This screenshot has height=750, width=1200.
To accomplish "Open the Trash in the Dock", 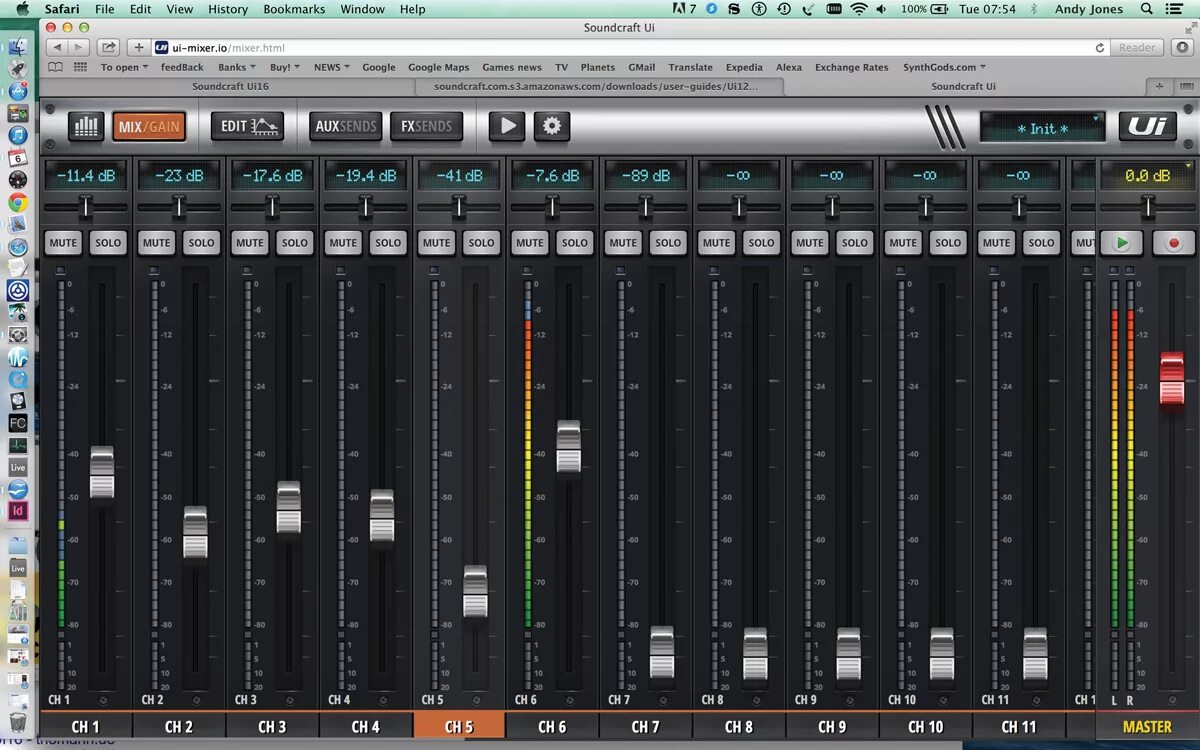I will coord(18,722).
